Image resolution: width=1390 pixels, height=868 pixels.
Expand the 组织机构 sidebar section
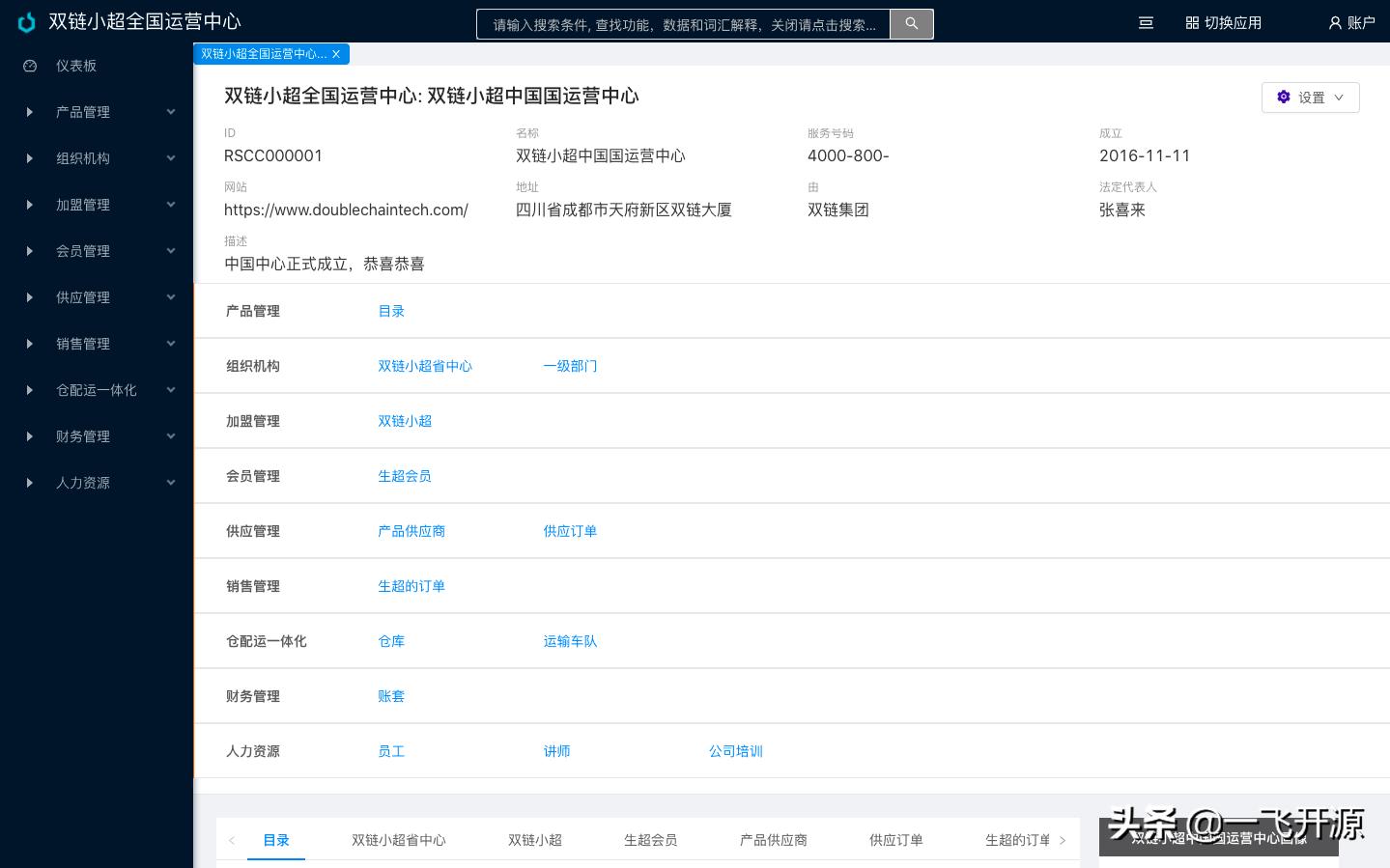tap(171, 158)
